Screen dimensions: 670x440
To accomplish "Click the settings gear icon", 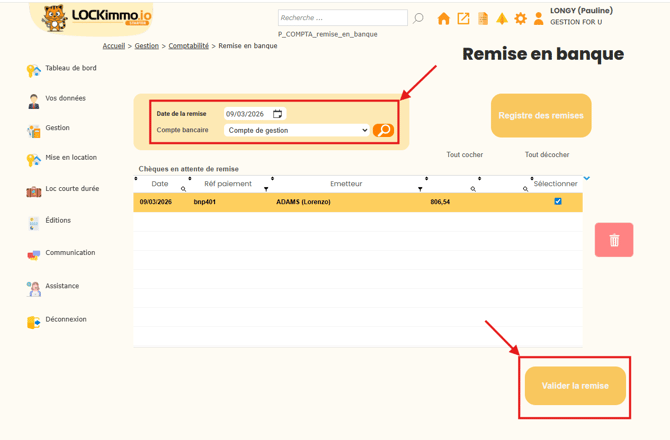I will click(x=520, y=19).
